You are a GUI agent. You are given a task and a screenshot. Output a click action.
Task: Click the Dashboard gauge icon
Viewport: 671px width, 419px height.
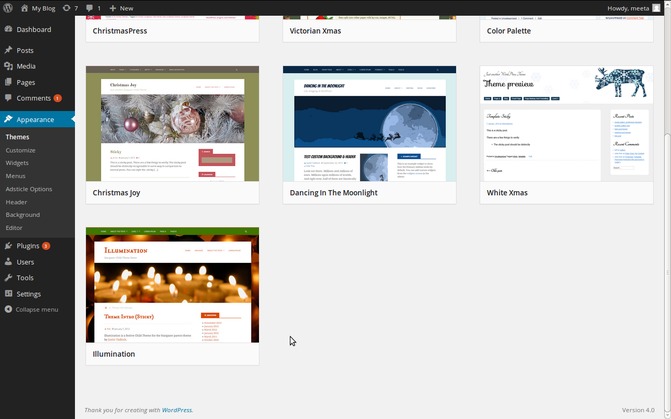8,29
